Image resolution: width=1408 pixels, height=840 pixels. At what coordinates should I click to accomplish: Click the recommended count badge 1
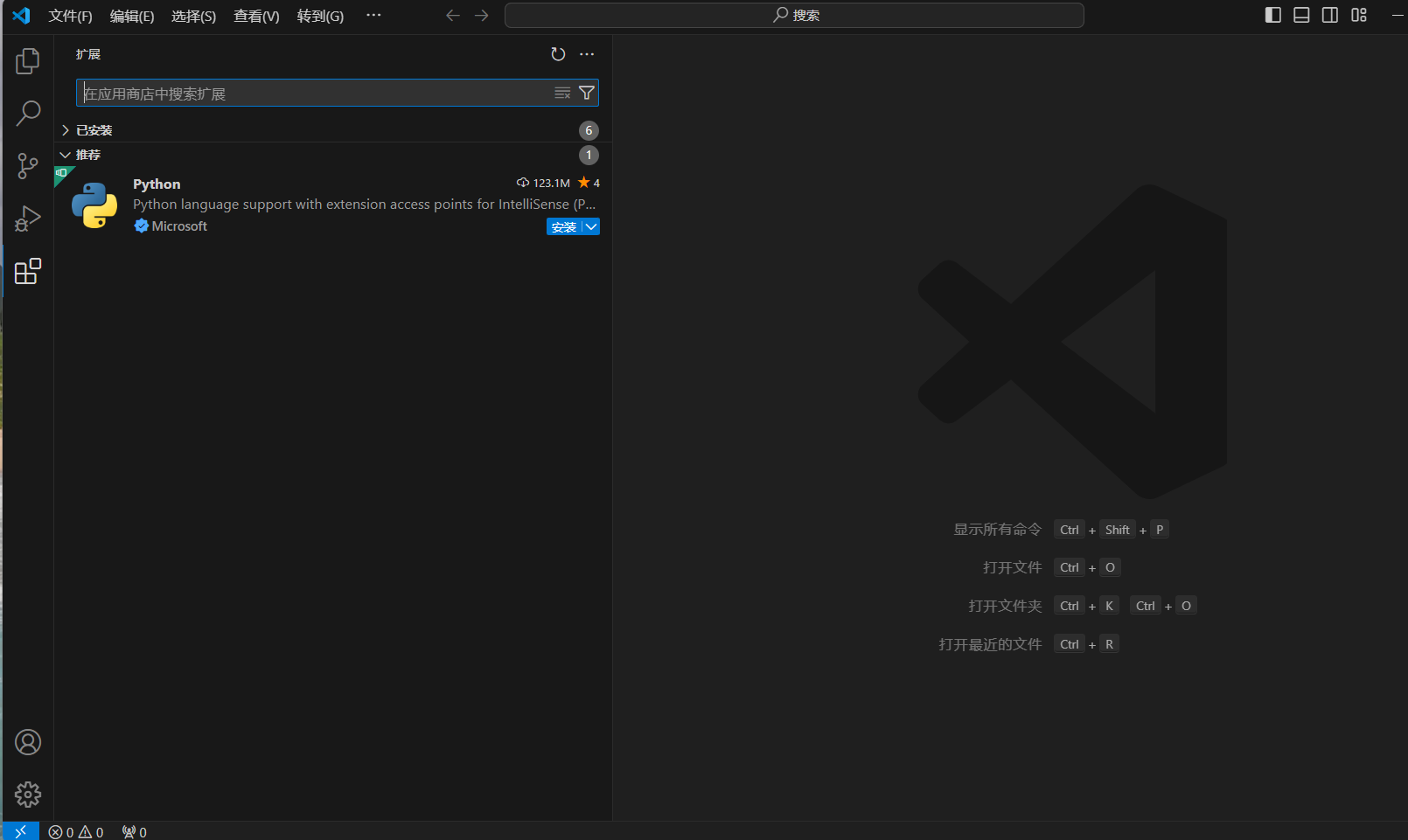click(589, 155)
